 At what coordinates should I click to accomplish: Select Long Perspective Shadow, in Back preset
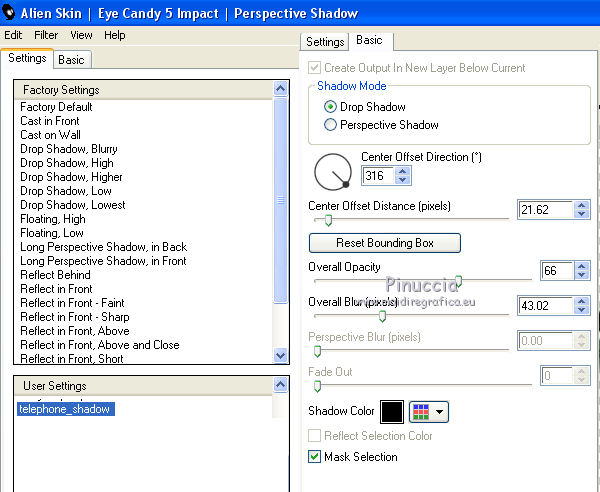tap(104, 247)
